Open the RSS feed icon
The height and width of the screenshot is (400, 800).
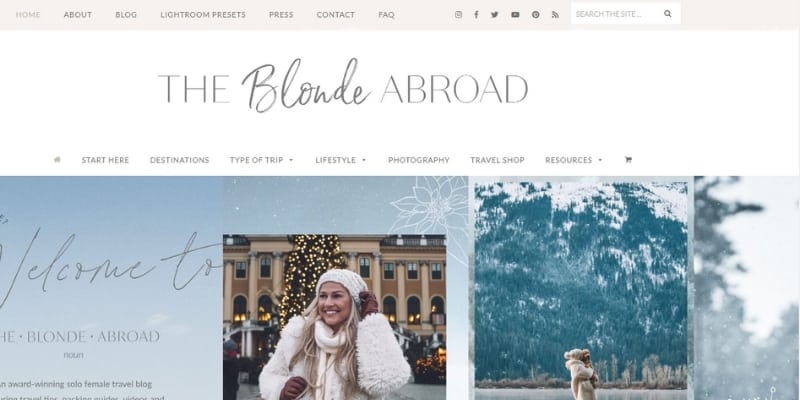coord(555,15)
